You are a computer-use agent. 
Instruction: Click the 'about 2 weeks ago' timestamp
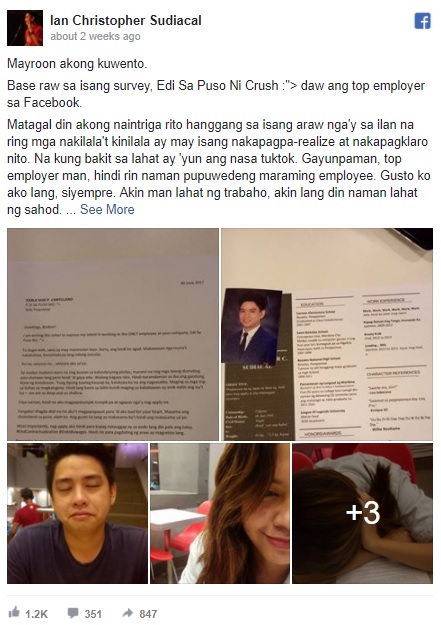pyautogui.click(x=95, y=36)
